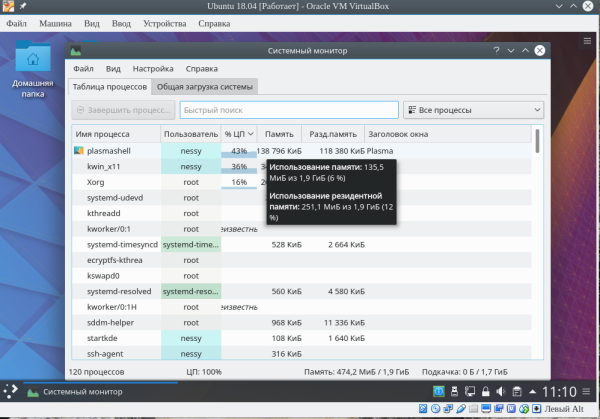Select the sddm-helper process row
The width and height of the screenshot is (600, 419).
coord(302,323)
